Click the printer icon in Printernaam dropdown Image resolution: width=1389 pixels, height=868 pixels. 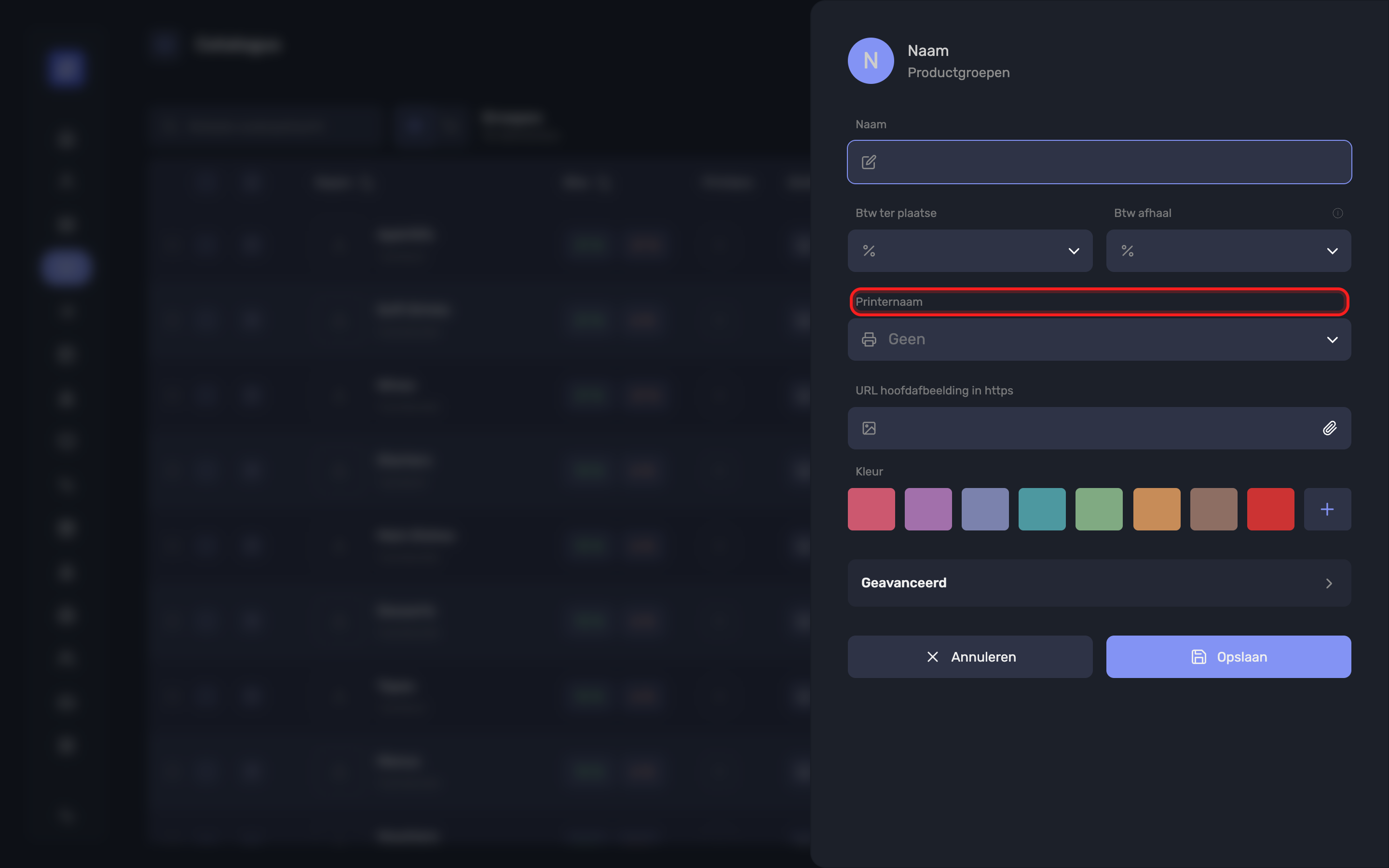click(869, 339)
